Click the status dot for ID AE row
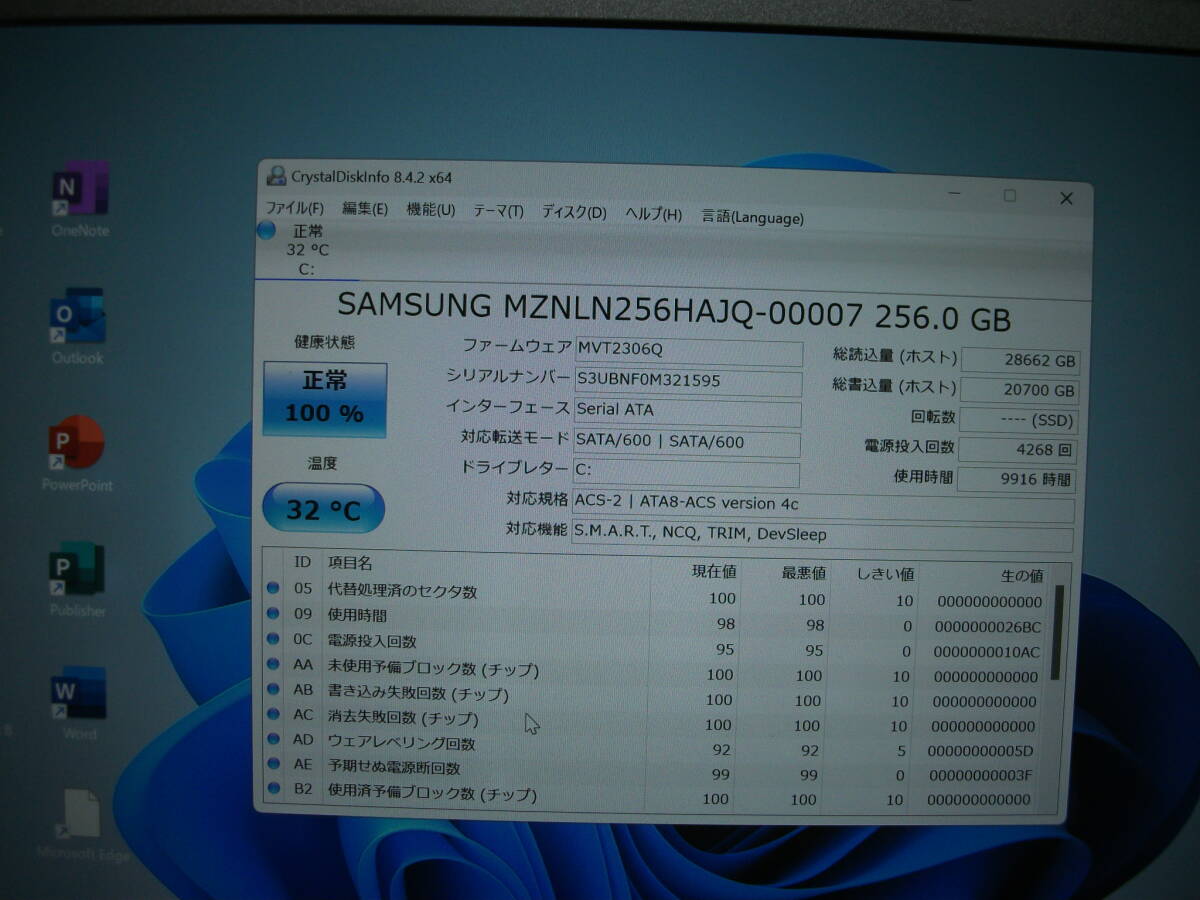This screenshot has width=1200, height=900. 272,764
